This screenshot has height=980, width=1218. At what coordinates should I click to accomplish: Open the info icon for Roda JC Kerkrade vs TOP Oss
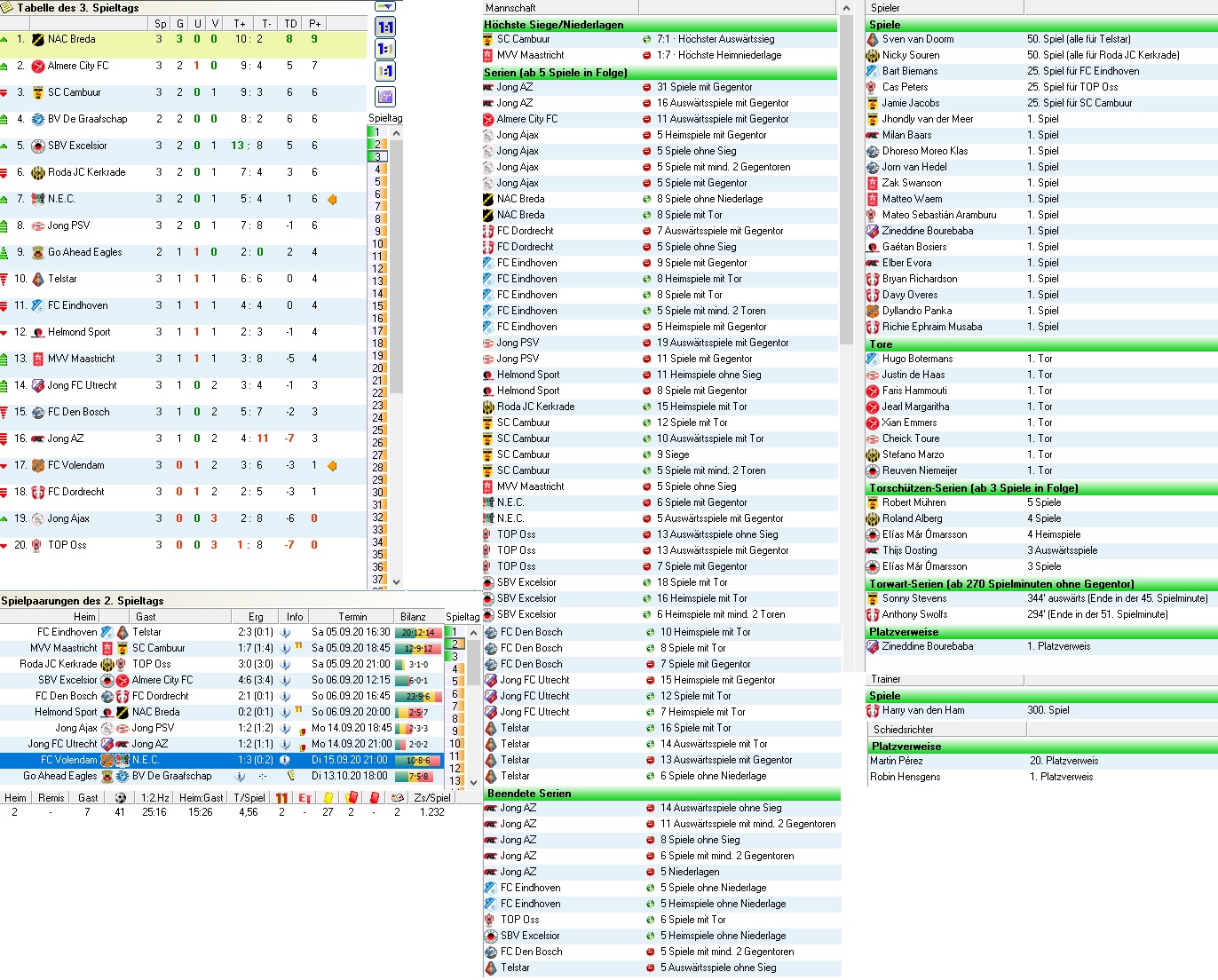coord(285,665)
